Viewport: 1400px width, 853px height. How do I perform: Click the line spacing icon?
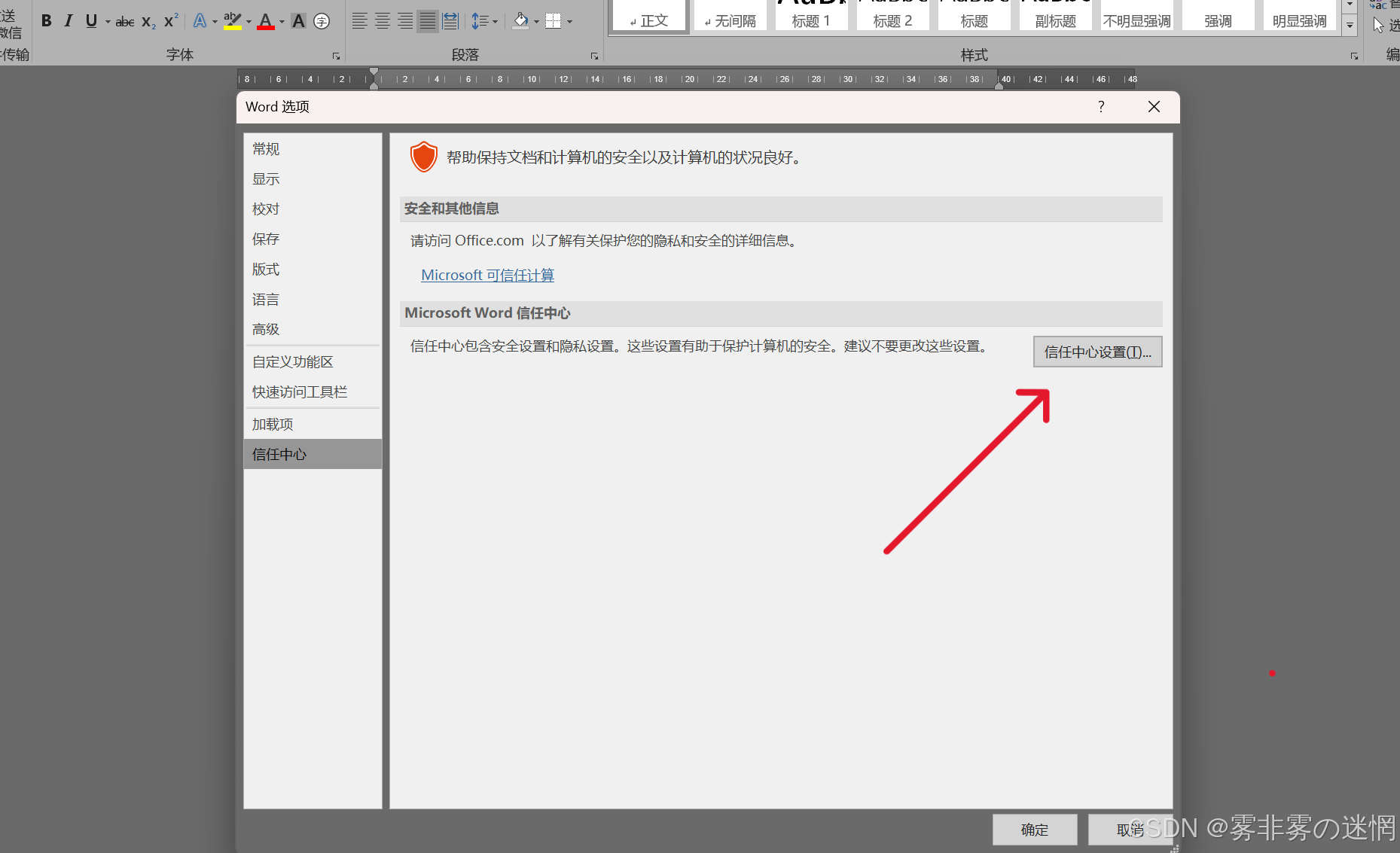(x=479, y=21)
